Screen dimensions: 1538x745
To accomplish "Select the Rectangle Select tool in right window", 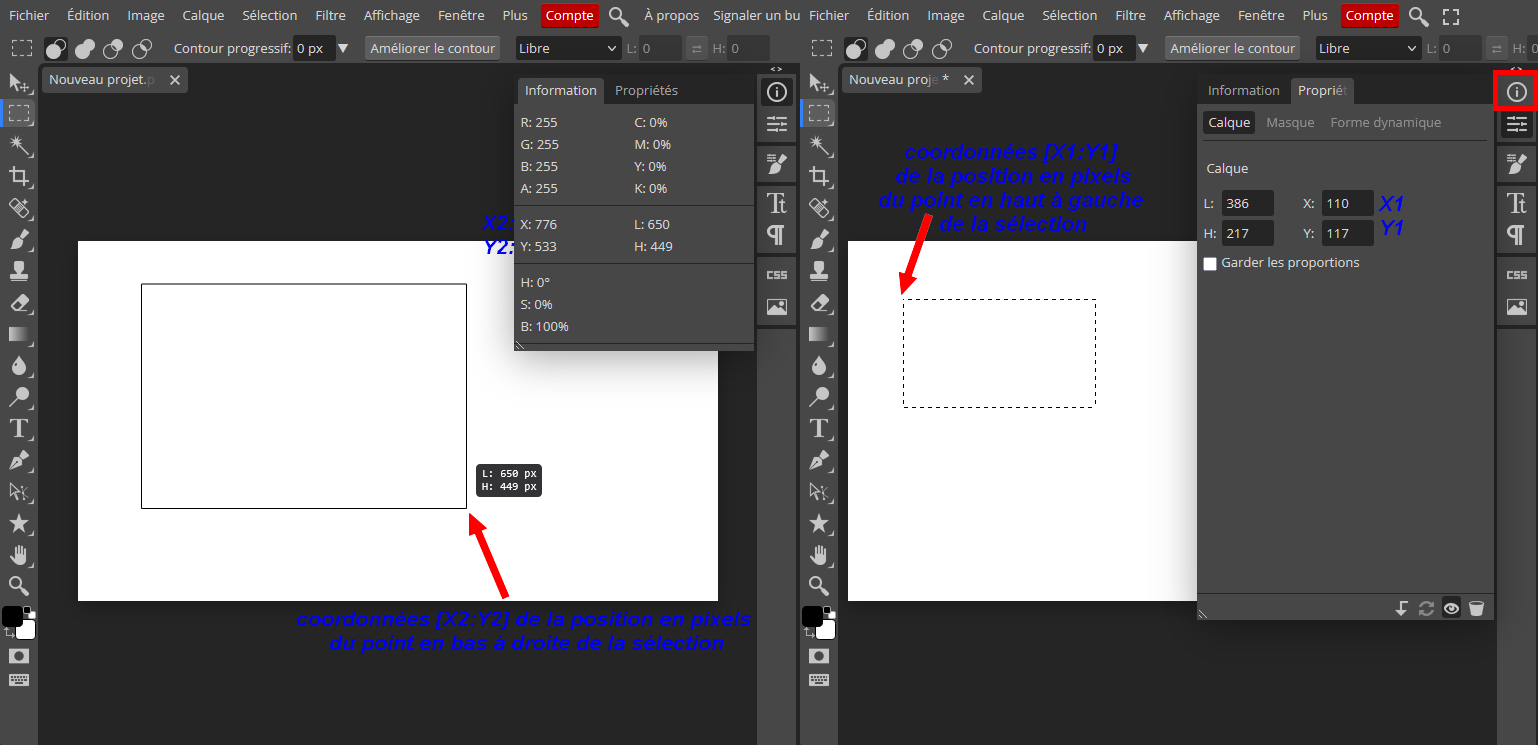I will pyautogui.click(x=819, y=114).
